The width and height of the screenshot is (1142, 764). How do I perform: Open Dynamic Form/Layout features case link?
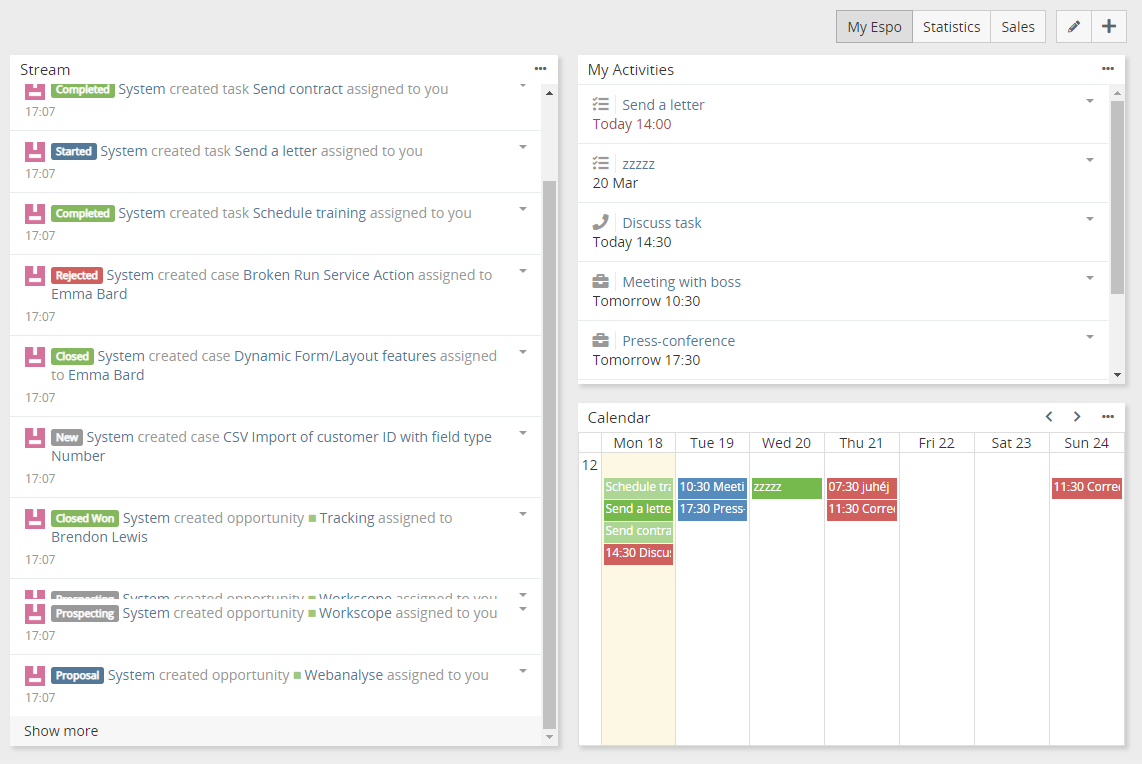(335, 356)
